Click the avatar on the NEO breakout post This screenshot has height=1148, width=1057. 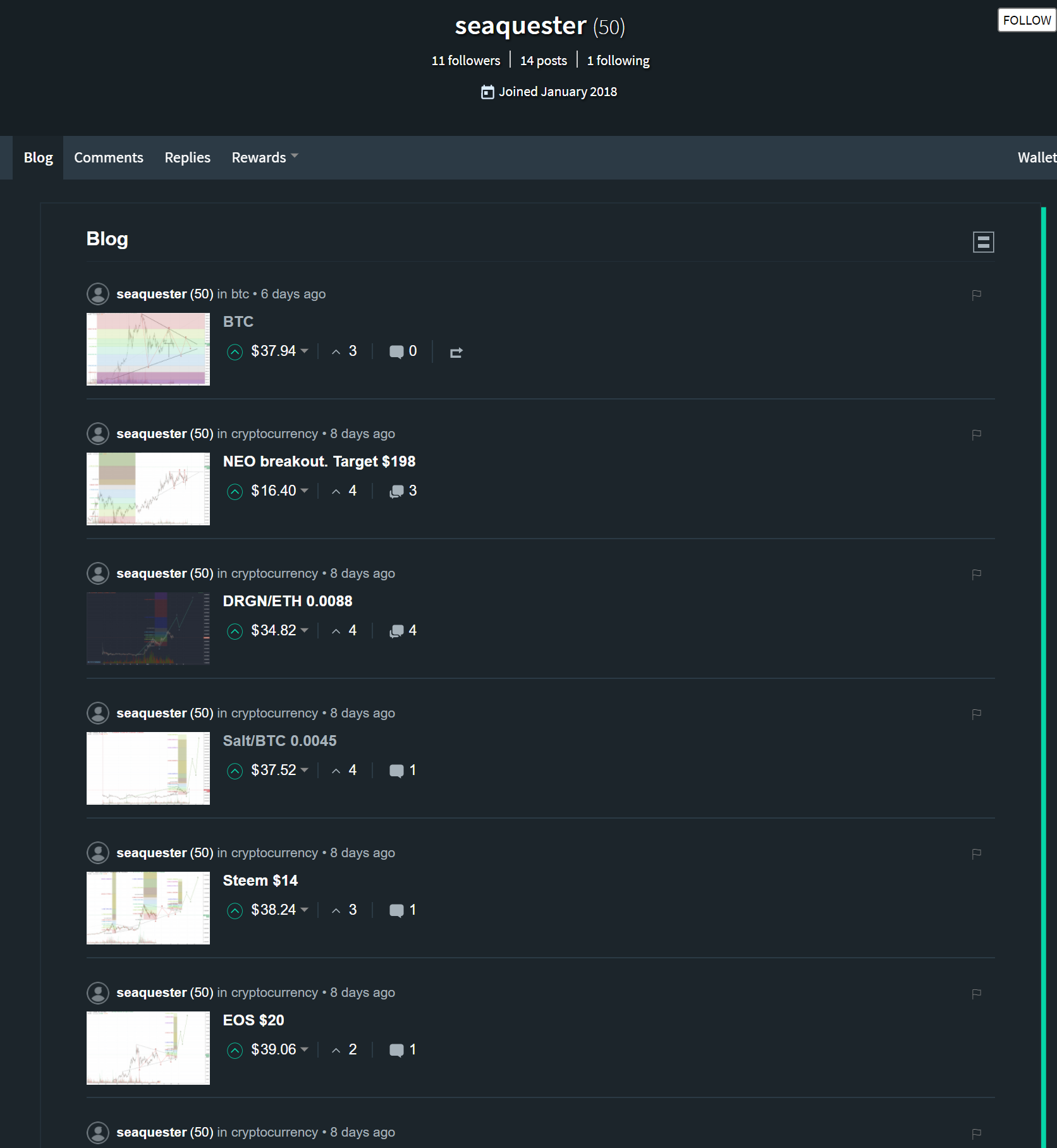pos(97,434)
